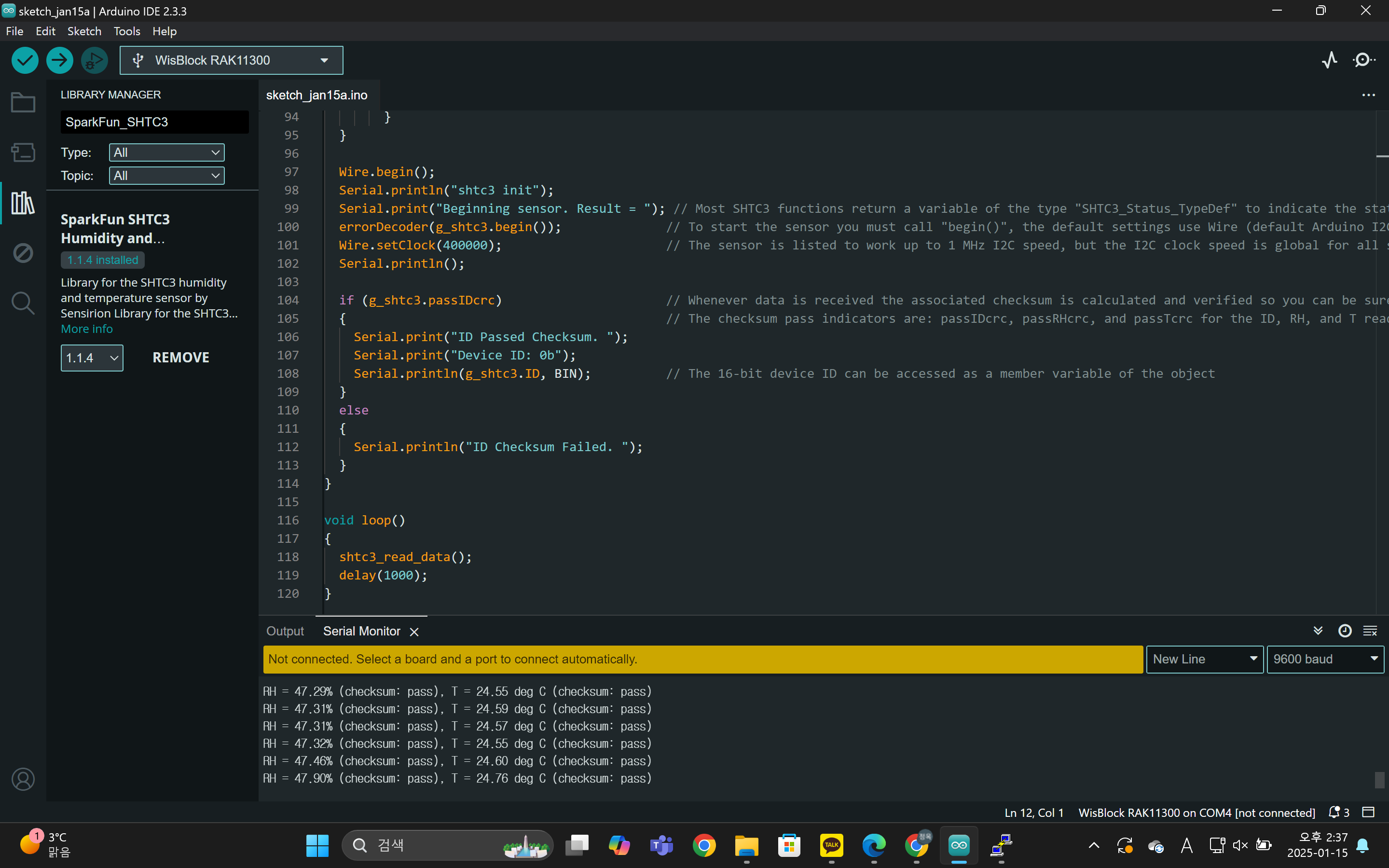Open the Sketchbook folder icon in the sidebar
This screenshot has width=1389, height=868.
[x=23, y=103]
